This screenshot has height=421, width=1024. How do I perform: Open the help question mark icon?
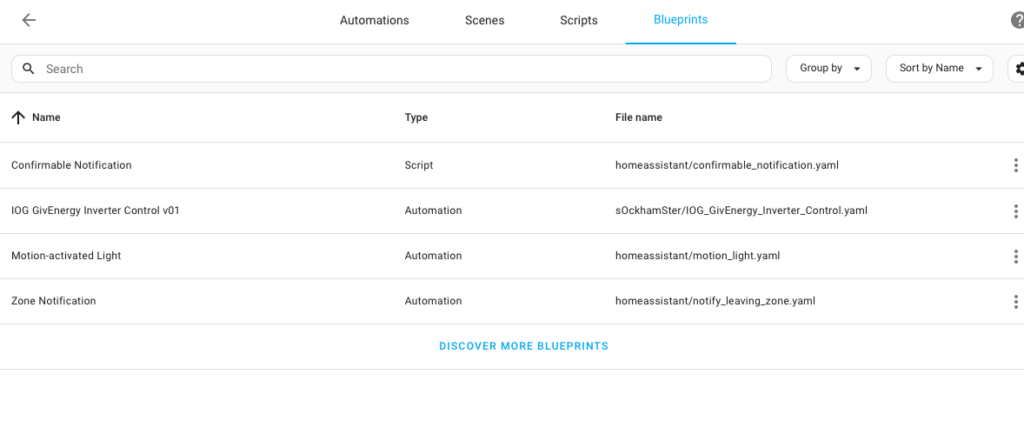point(1017,21)
